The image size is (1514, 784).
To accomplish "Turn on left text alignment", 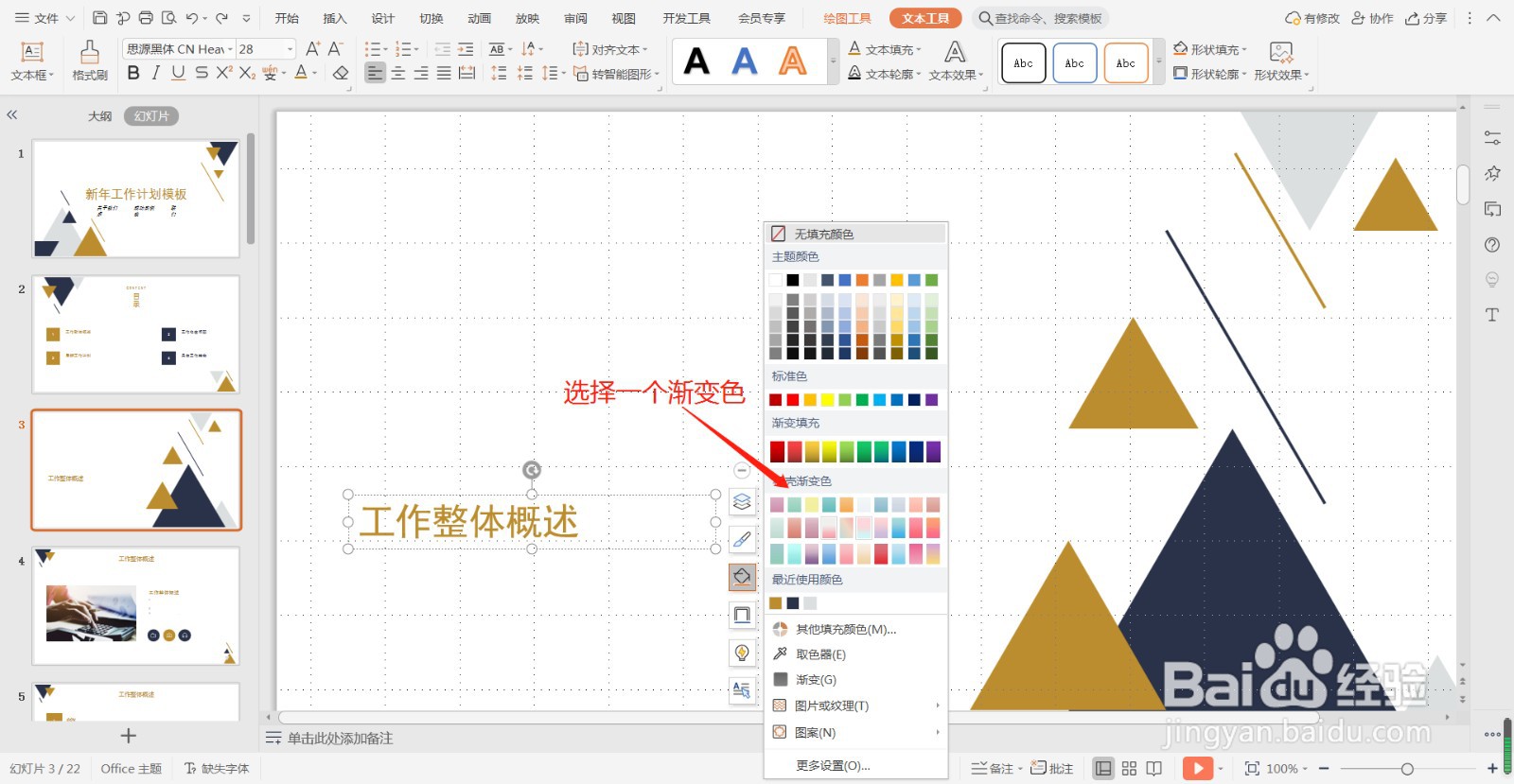I will coord(376,73).
